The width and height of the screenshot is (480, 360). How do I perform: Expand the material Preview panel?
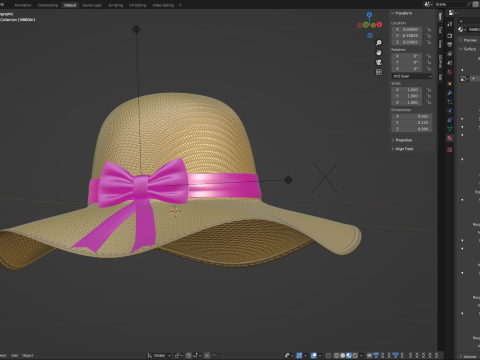[468, 40]
